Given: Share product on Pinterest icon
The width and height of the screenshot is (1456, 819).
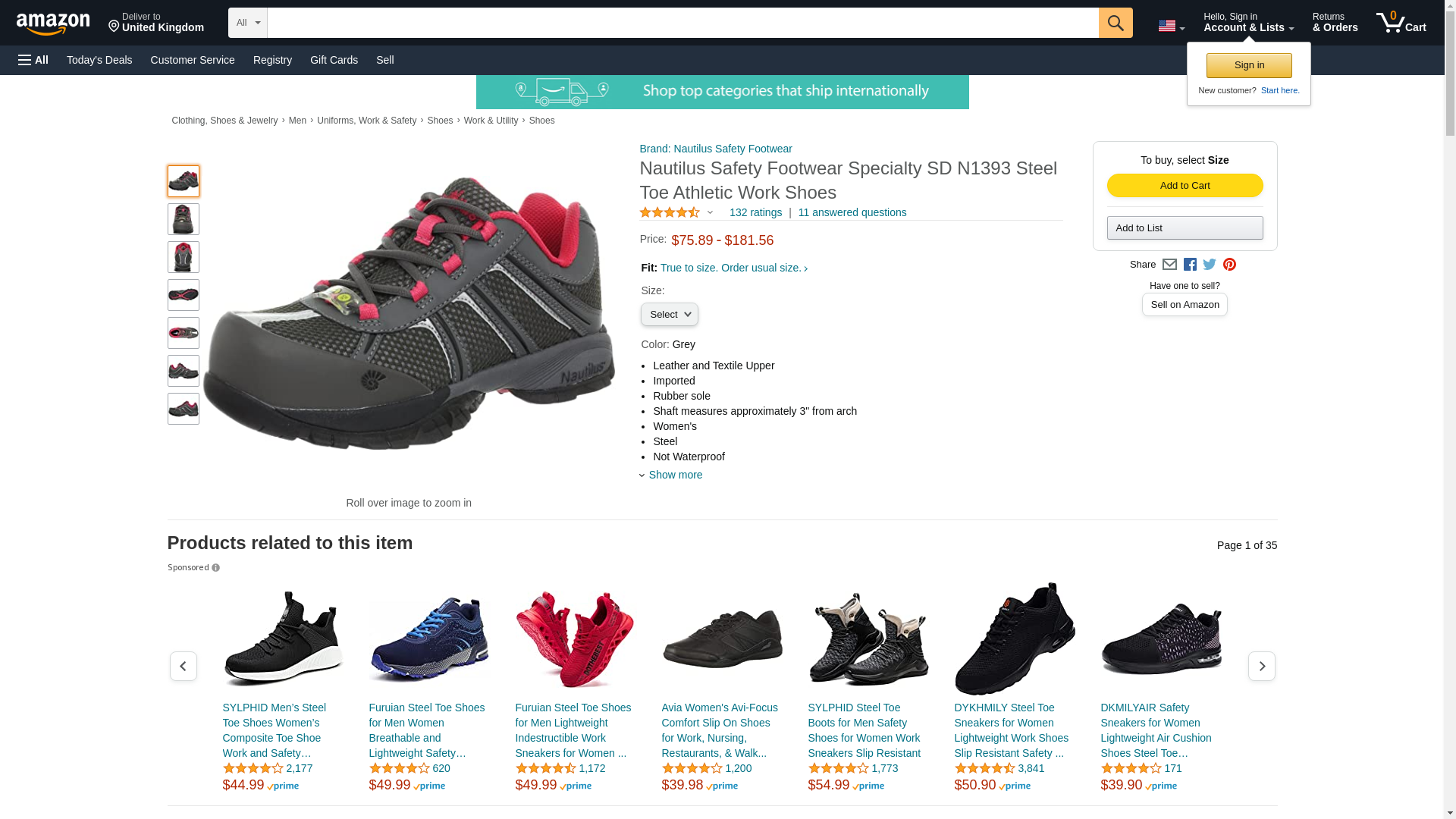Looking at the screenshot, I should click(1229, 265).
